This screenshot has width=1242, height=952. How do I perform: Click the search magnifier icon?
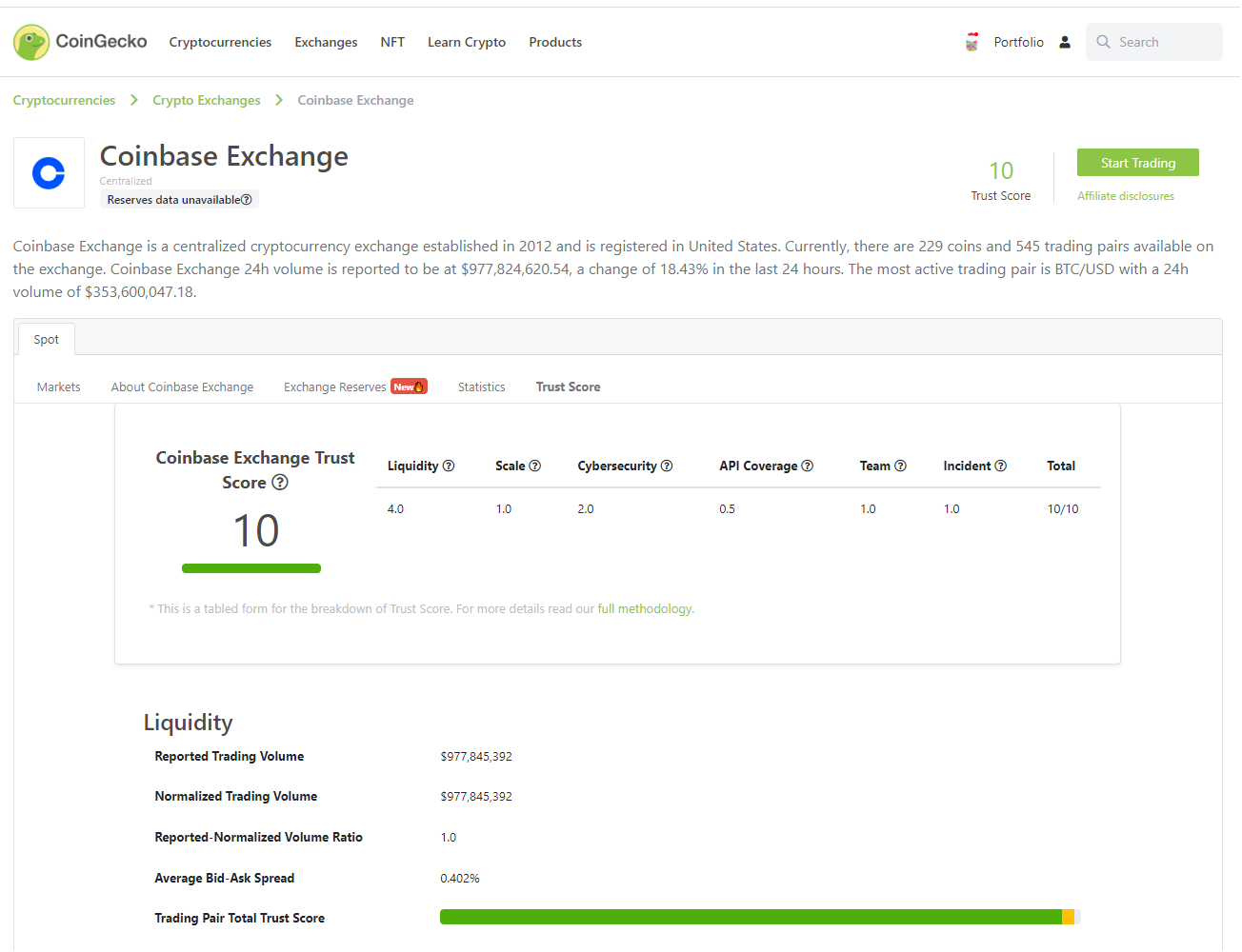[1103, 42]
